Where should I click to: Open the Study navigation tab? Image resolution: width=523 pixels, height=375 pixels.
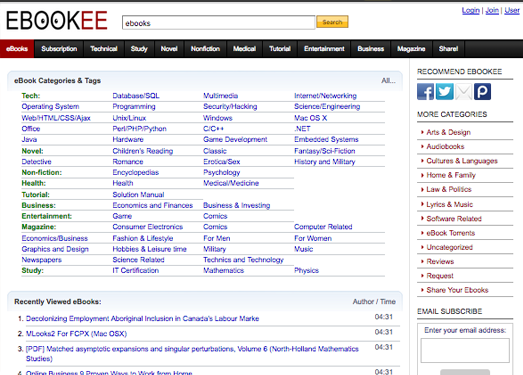coord(139,49)
